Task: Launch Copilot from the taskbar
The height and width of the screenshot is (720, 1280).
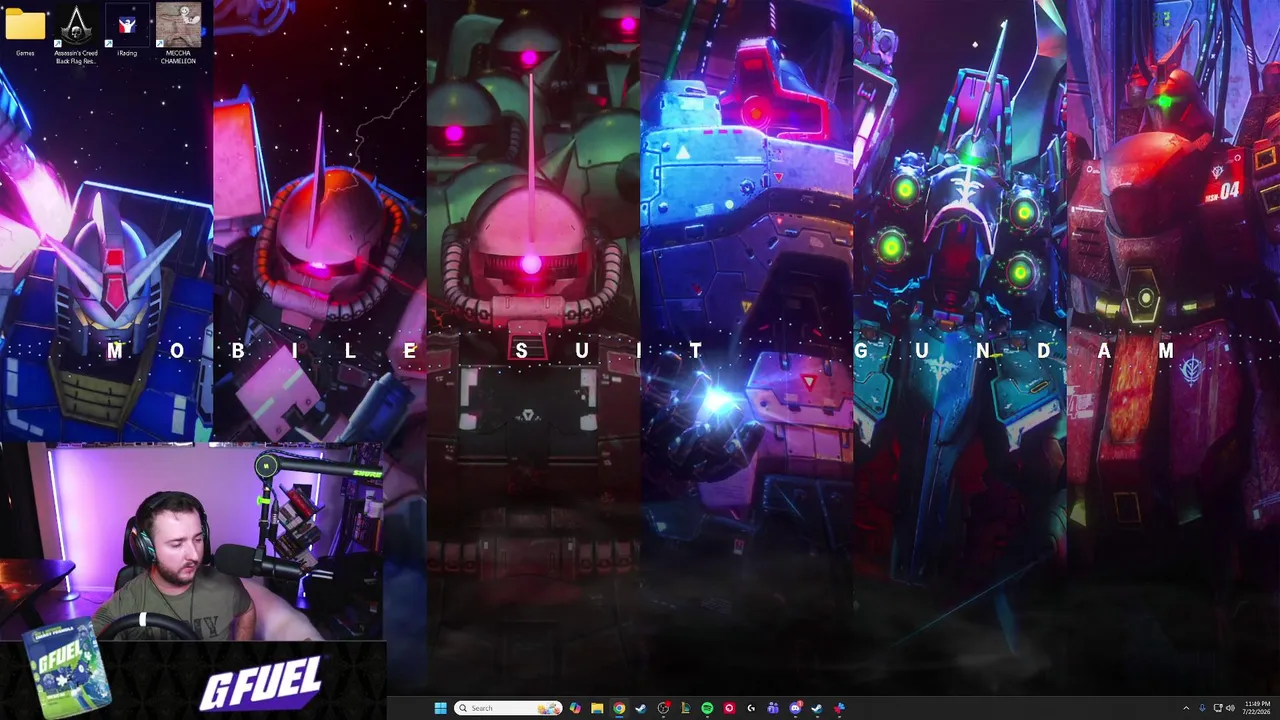Action: tap(575, 708)
